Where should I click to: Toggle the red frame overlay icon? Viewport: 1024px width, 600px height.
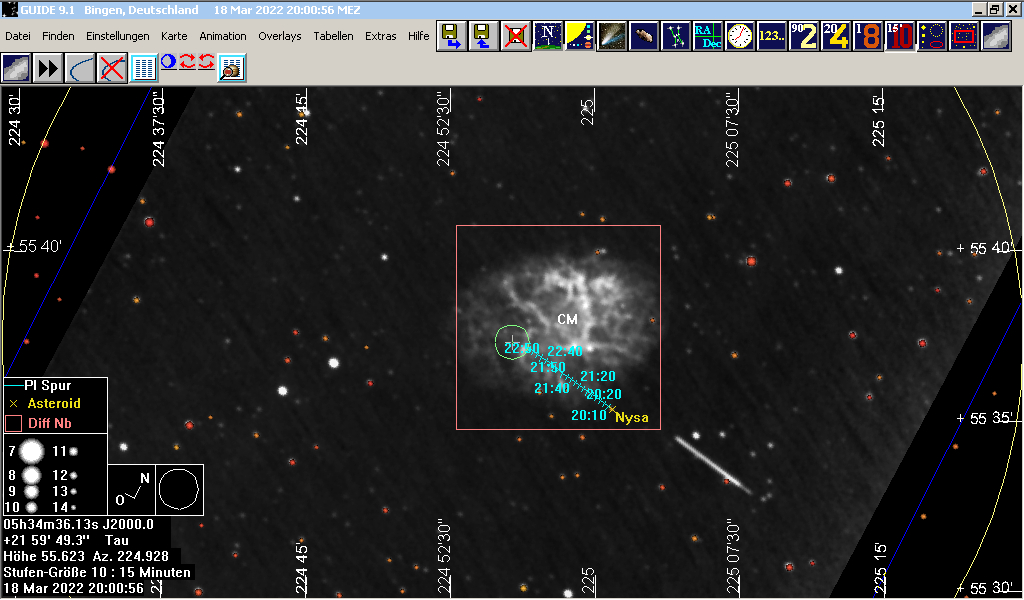pos(964,37)
